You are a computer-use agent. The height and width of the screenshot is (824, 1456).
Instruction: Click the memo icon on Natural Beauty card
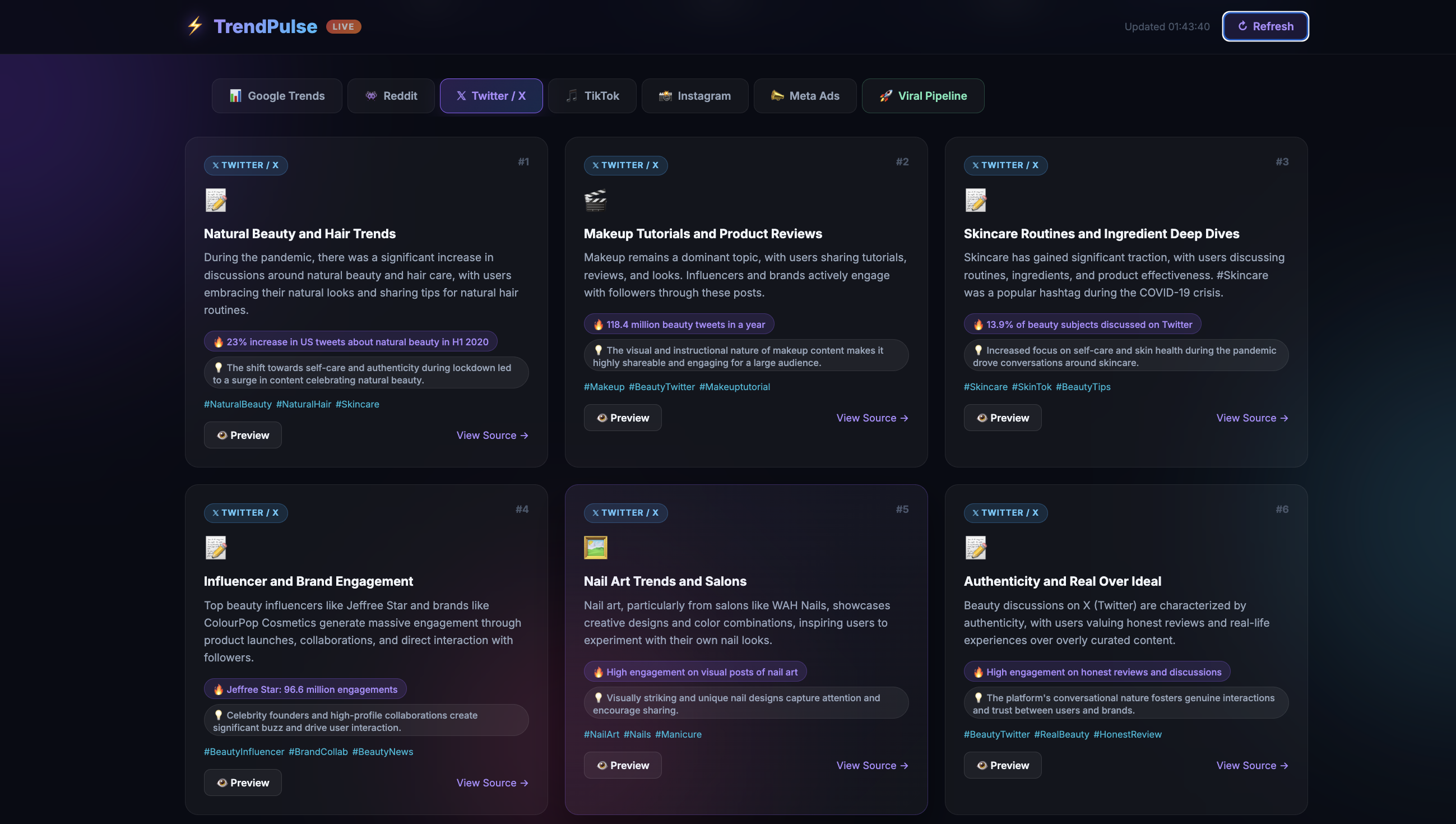pyautogui.click(x=216, y=200)
